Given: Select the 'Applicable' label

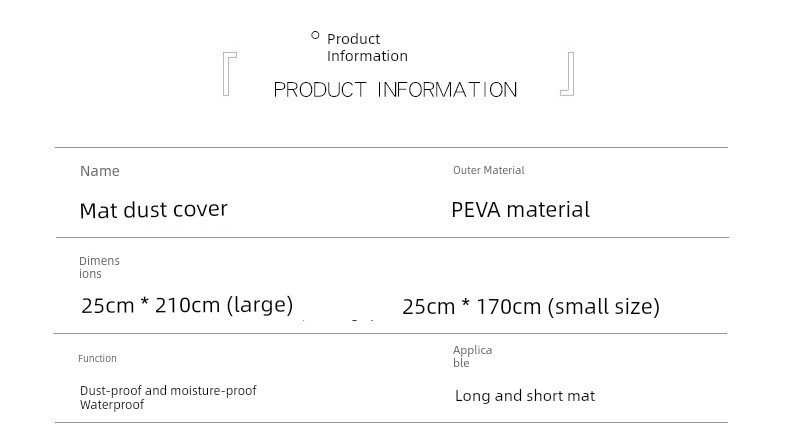Looking at the screenshot, I should tap(473, 356).
